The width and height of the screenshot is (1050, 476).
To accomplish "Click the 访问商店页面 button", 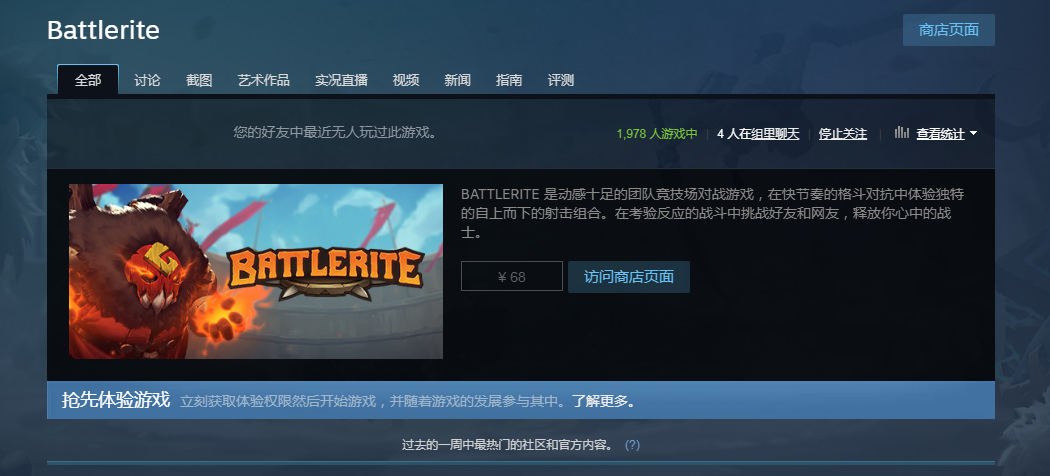I will tap(629, 277).
